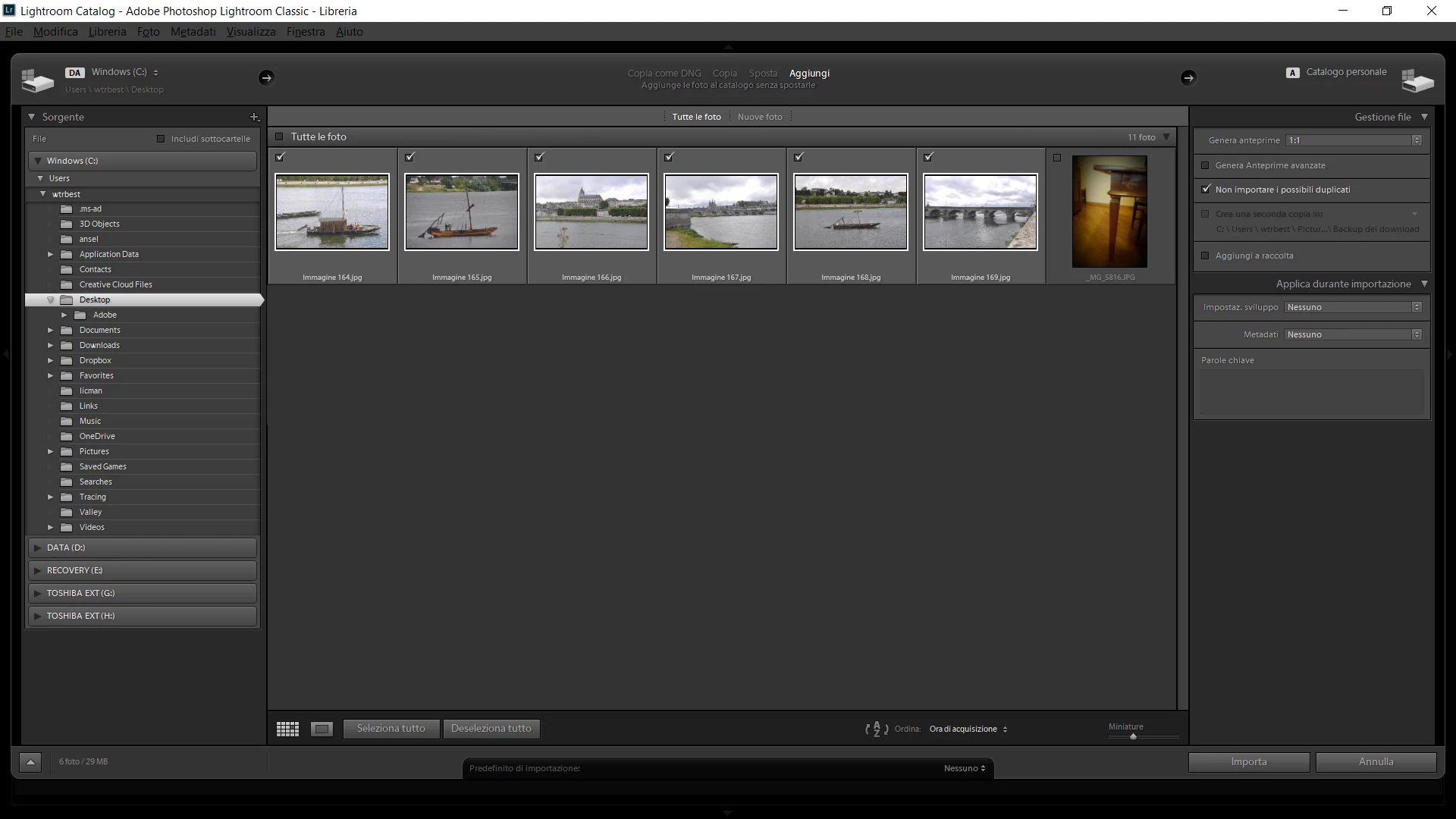Screen dimensions: 1456x819
Task: Click the destination catalog drive icon
Action: click(x=1417, y=80)
